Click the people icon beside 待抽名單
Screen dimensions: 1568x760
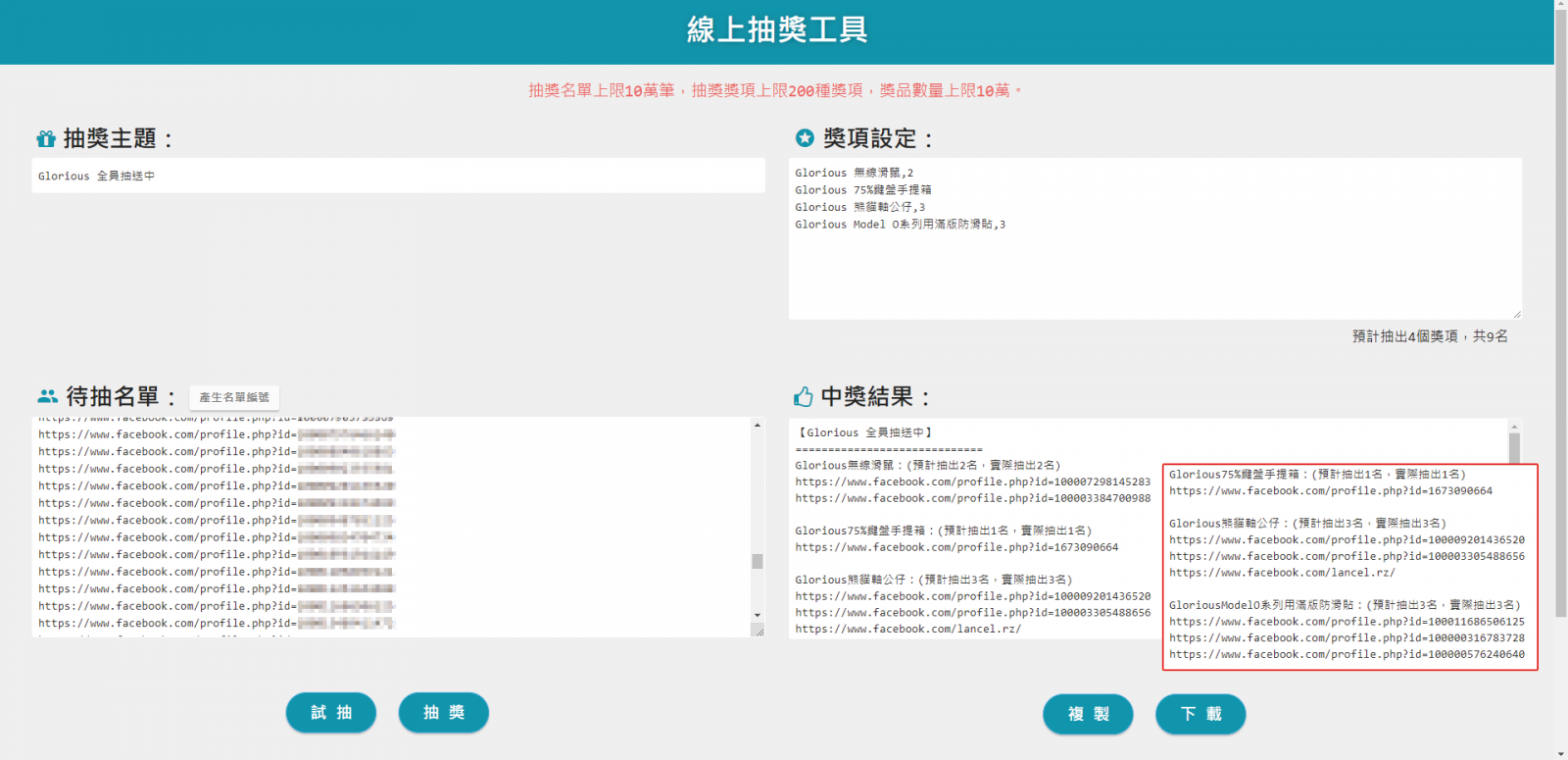point(48,396)
